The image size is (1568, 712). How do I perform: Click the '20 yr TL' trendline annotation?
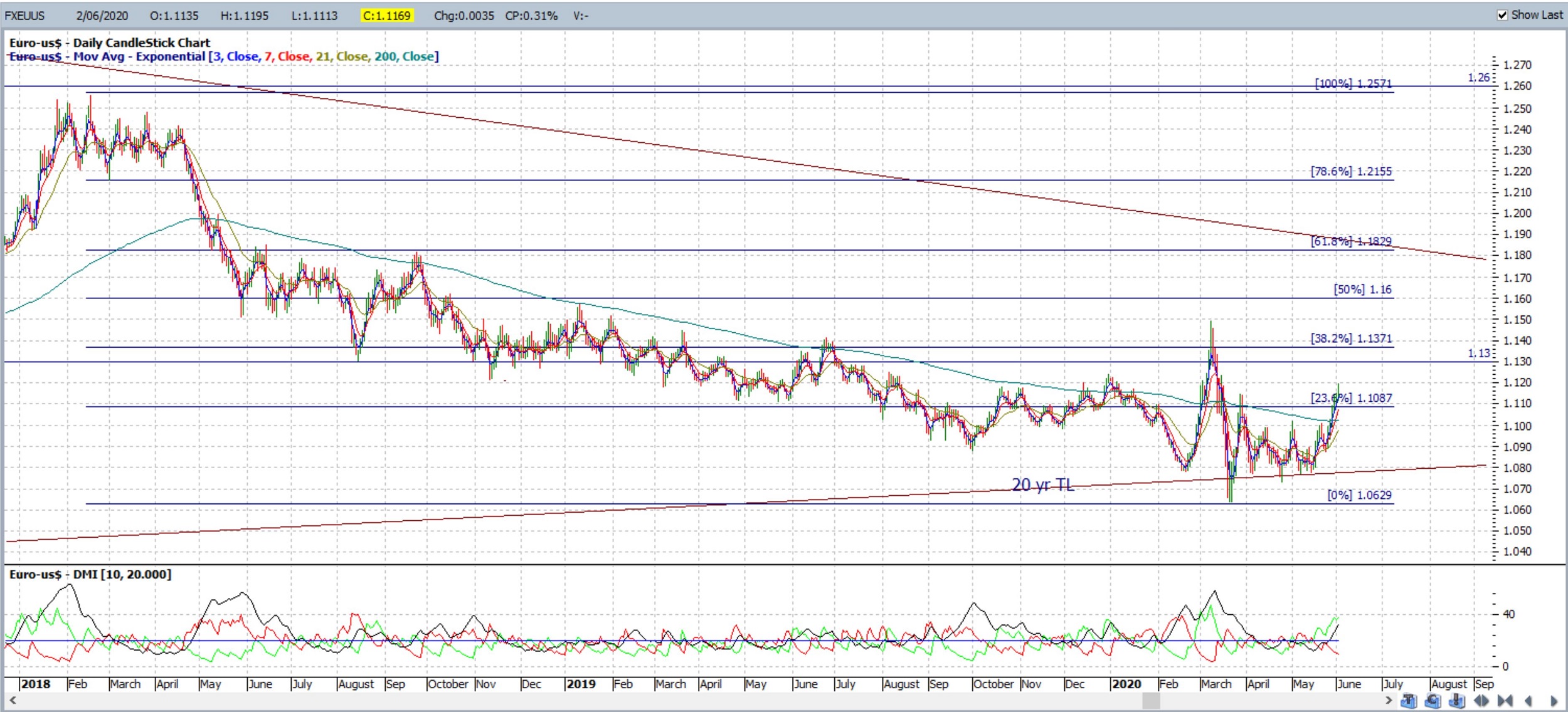1042,484
